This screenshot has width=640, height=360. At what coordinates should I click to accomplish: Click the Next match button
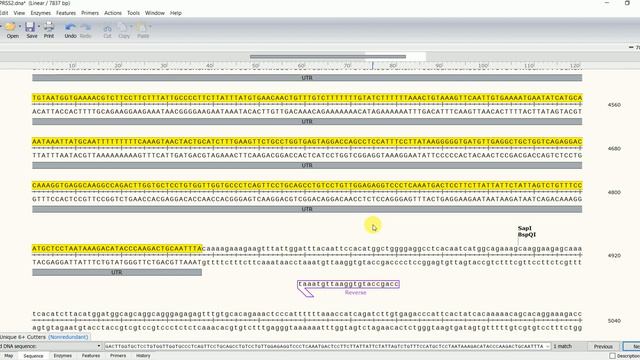click(632, 346)
